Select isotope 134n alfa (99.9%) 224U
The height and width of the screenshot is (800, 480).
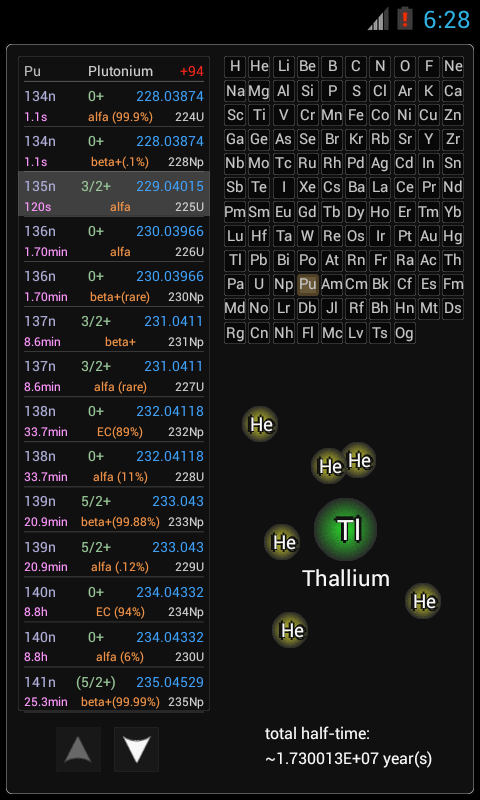point(114,105)
